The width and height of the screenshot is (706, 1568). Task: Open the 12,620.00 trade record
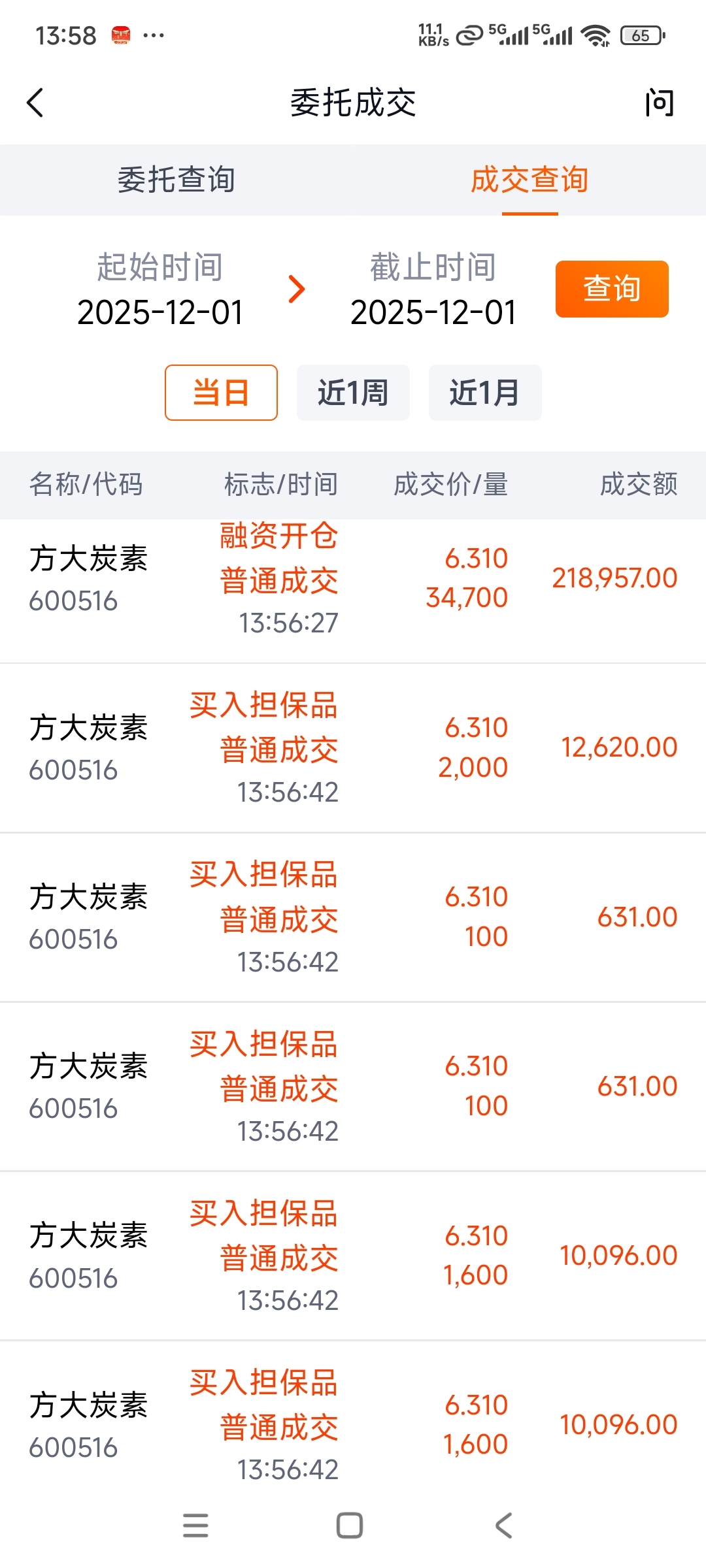[x=353, y=748]
